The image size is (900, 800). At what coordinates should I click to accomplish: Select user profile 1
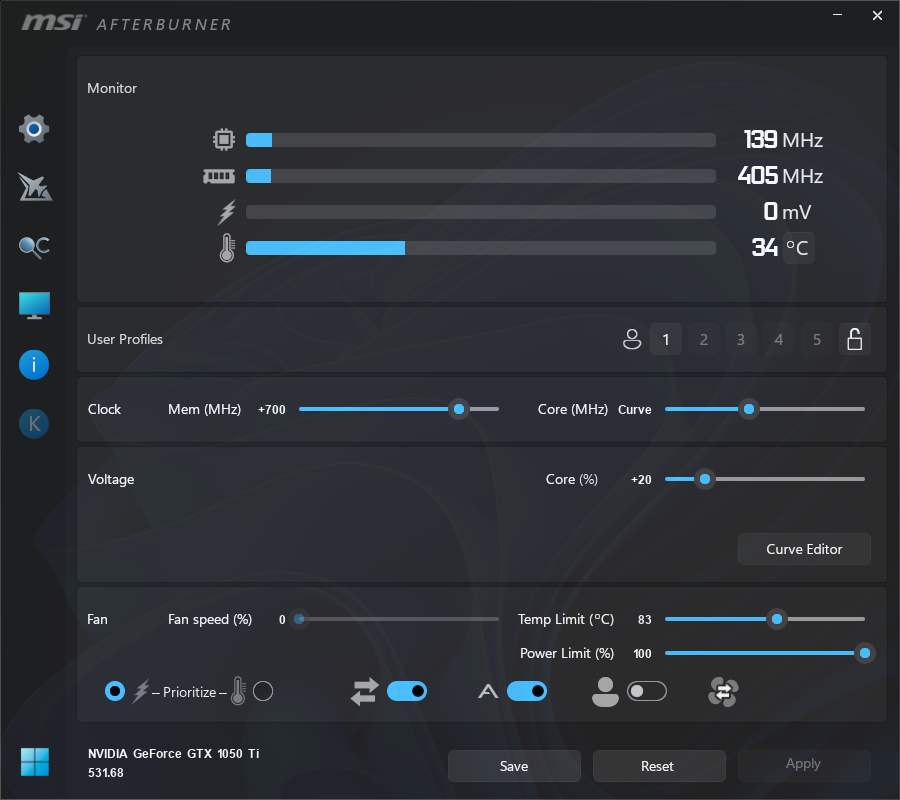666,339
